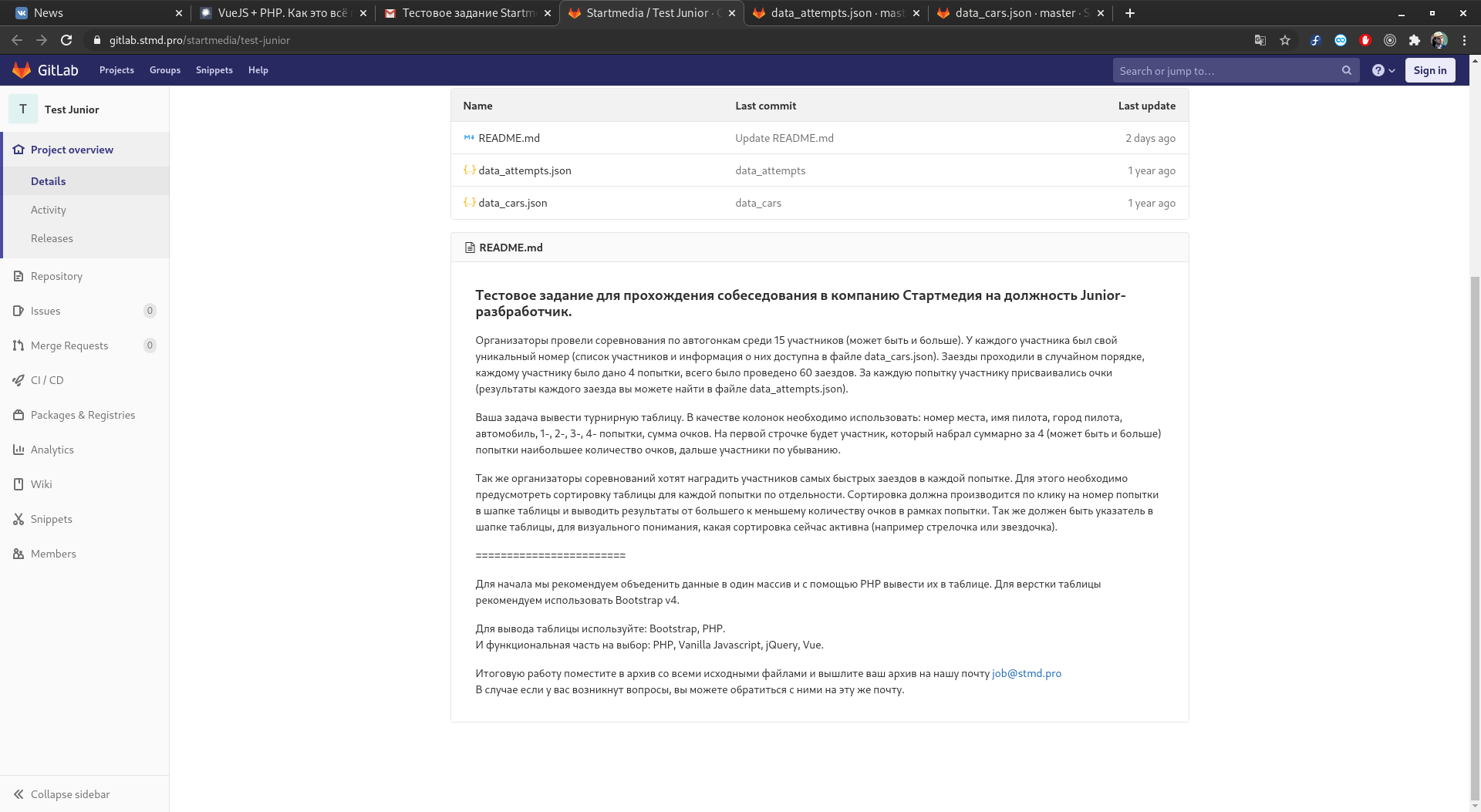The width and height of the screenshot is (1481, 812).
Task: Select Details in the sidebar
Action: click(86, 181)
